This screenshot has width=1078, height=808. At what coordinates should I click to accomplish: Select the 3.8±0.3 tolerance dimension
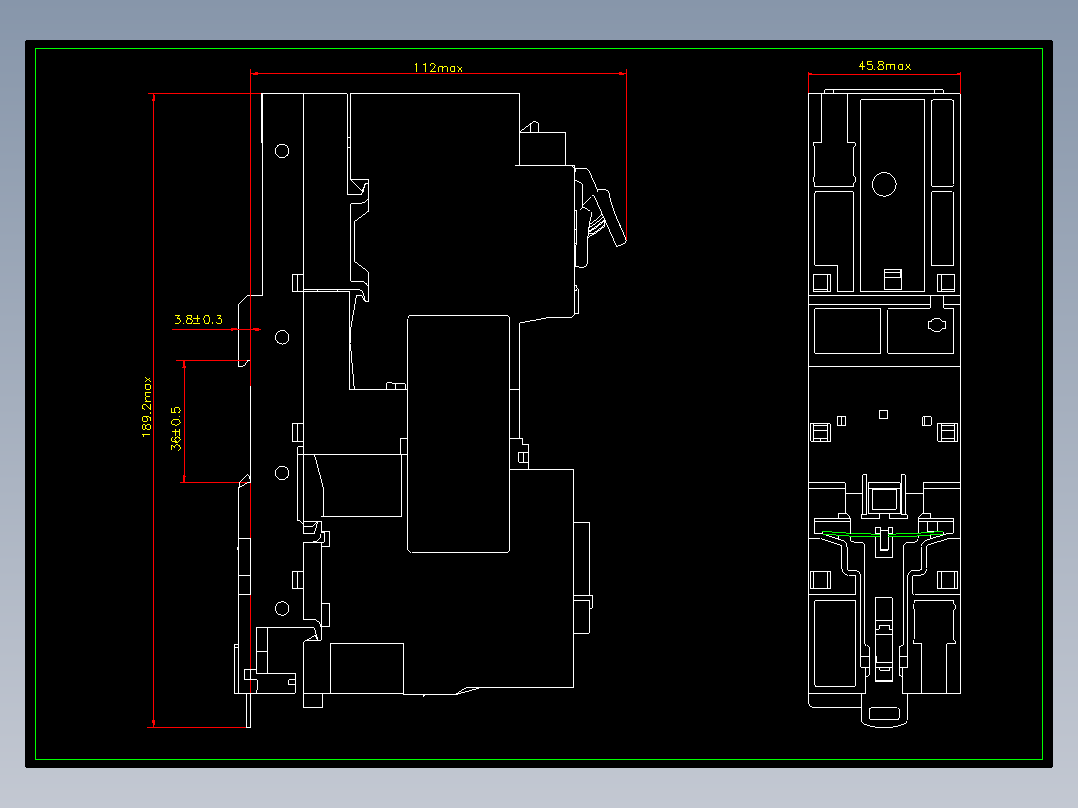tap(198, 320)
